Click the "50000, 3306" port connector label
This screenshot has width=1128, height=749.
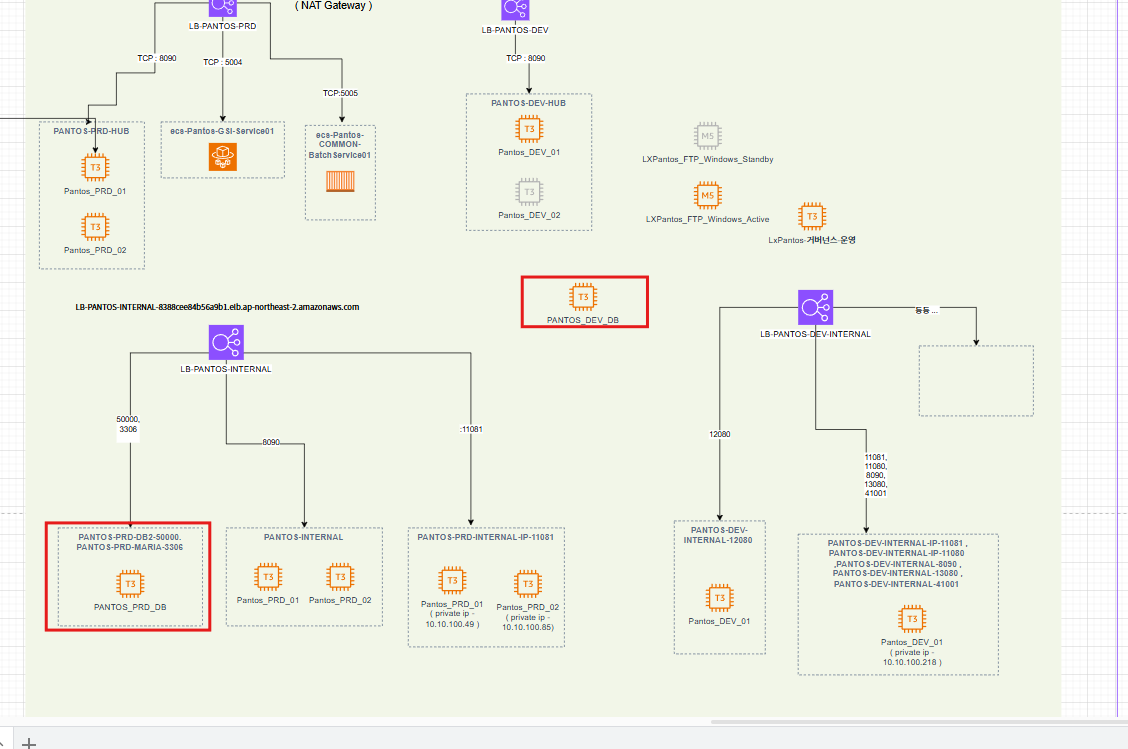[127, 426]
